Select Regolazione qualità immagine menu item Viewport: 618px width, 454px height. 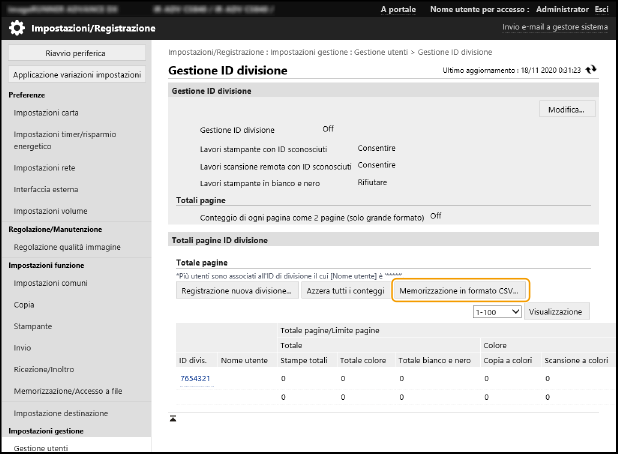(66, 247)
